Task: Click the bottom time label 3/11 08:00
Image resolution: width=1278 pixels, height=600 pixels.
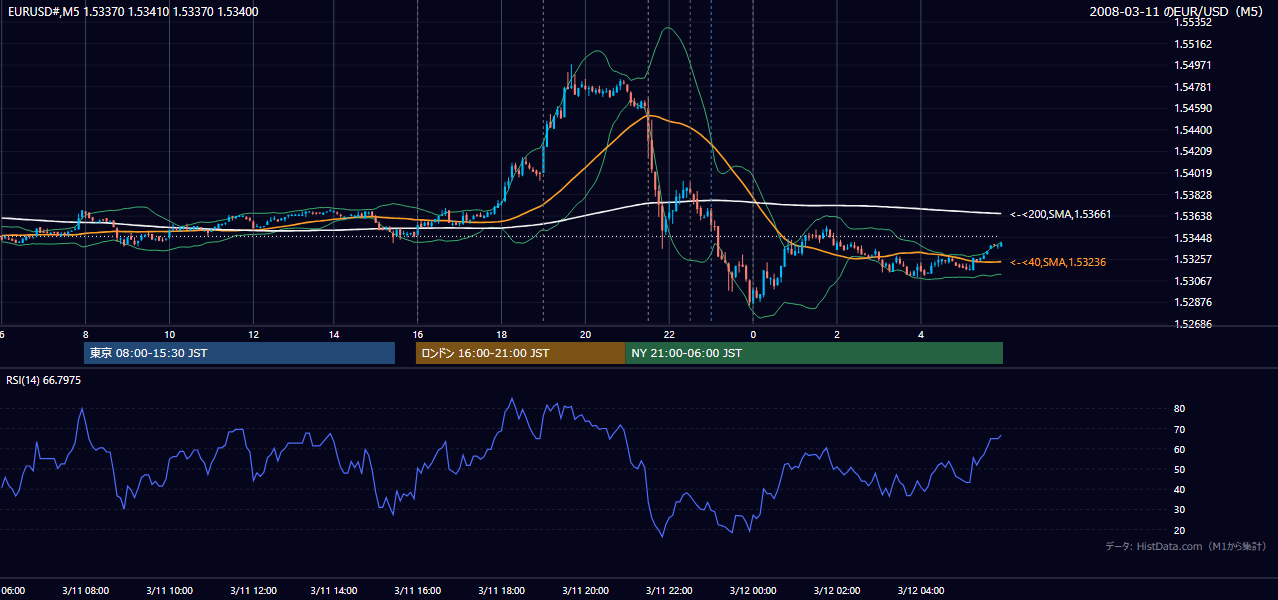Action: point(86,590)
